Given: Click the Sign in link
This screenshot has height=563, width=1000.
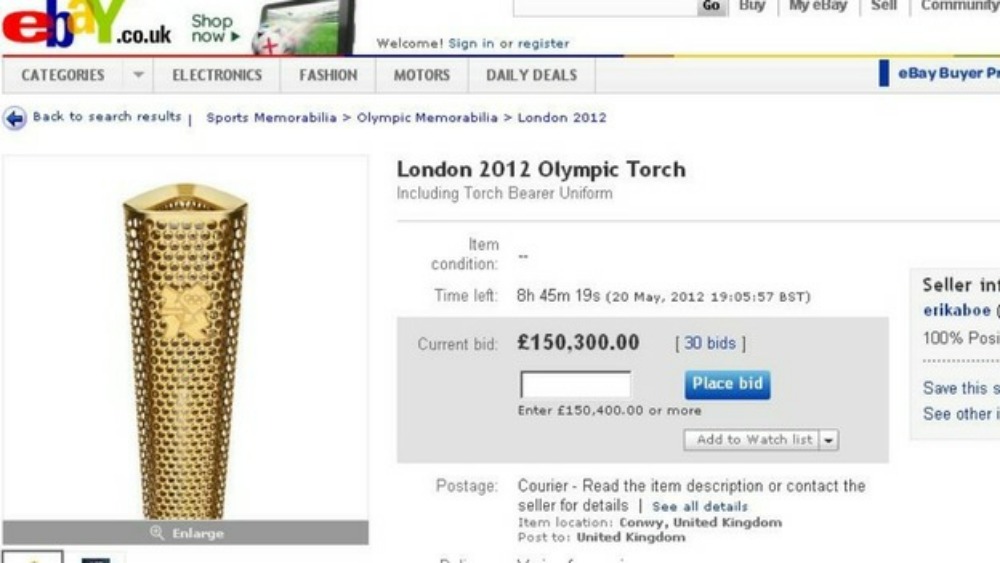Looking at the screenshot, I should pyautogui.click(x=471, y=43).
